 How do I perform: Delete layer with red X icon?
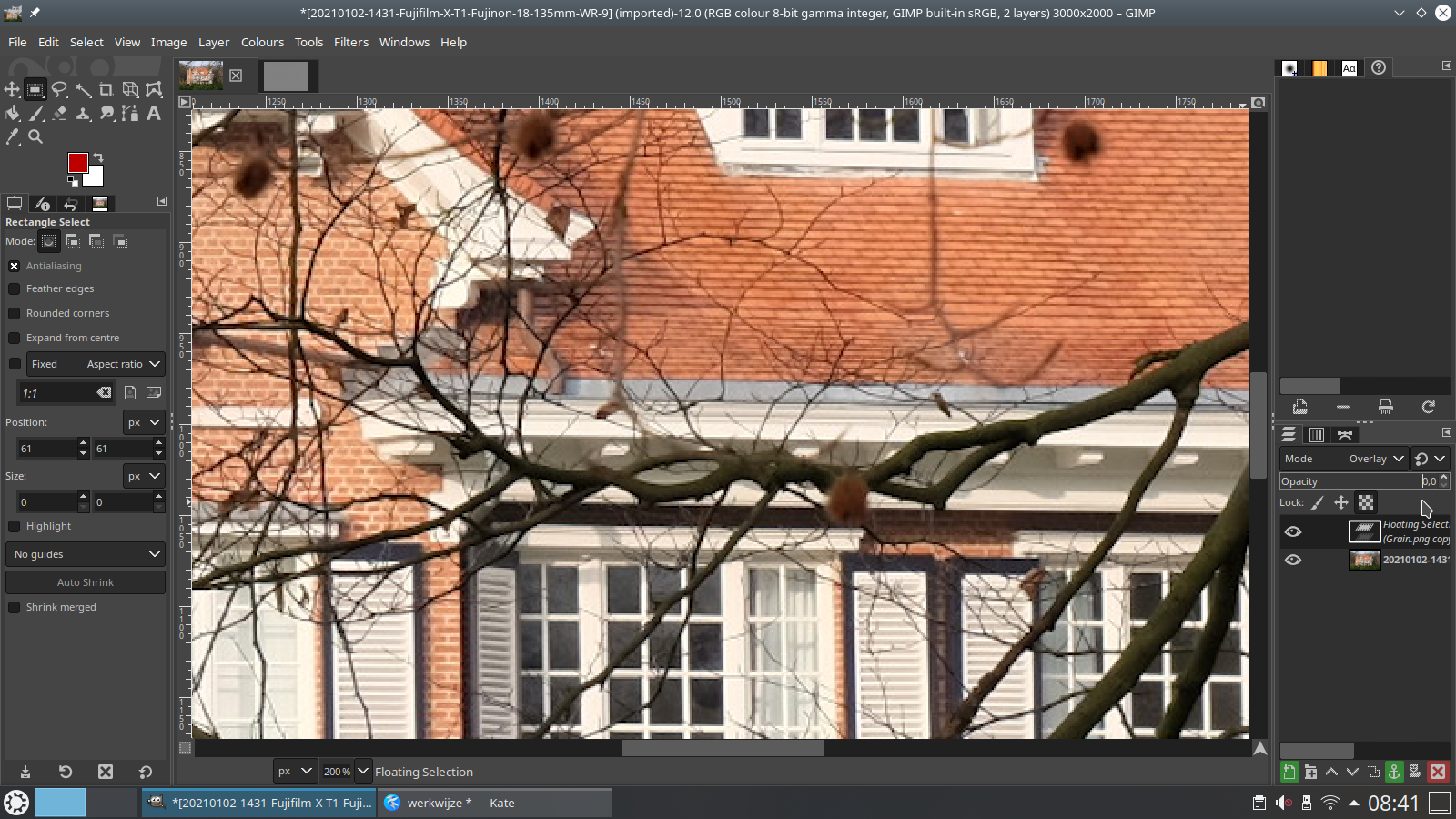pyautogui.click(x=1438, y=772)
